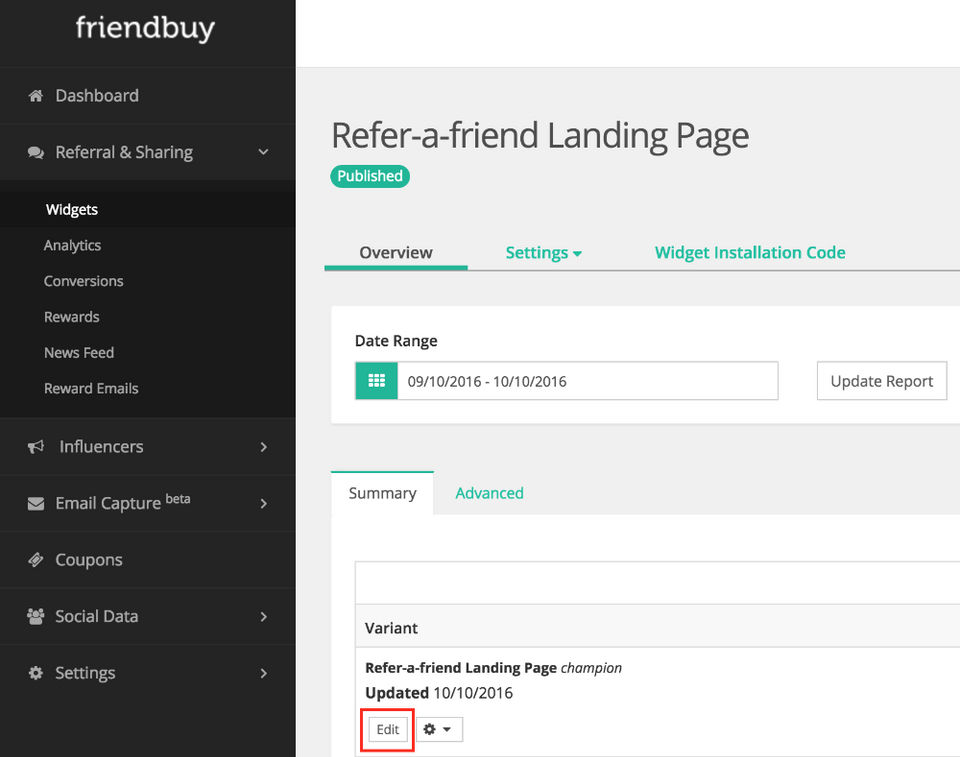
Task: Expand the Influencers submenu arrow
Action: pos(263,447)
